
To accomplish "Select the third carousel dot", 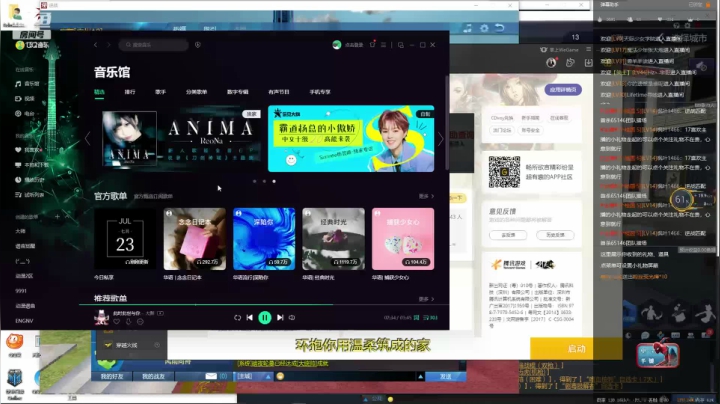I will click(274, 181).
